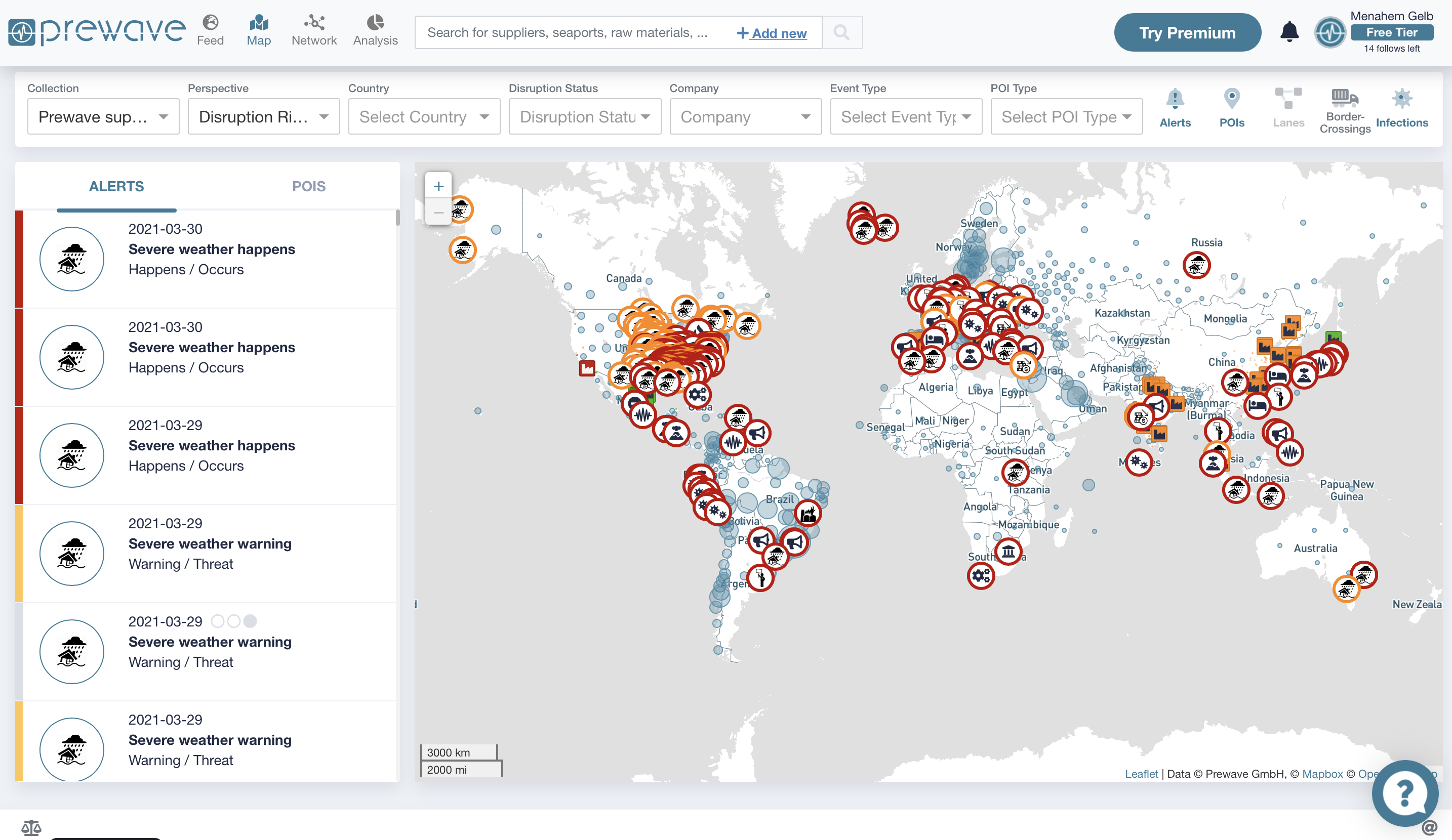This screenshot has height=840, width=1452.
Task: Open the Collection dropdown
Action: pyautogui.click(x=103, y=117)
